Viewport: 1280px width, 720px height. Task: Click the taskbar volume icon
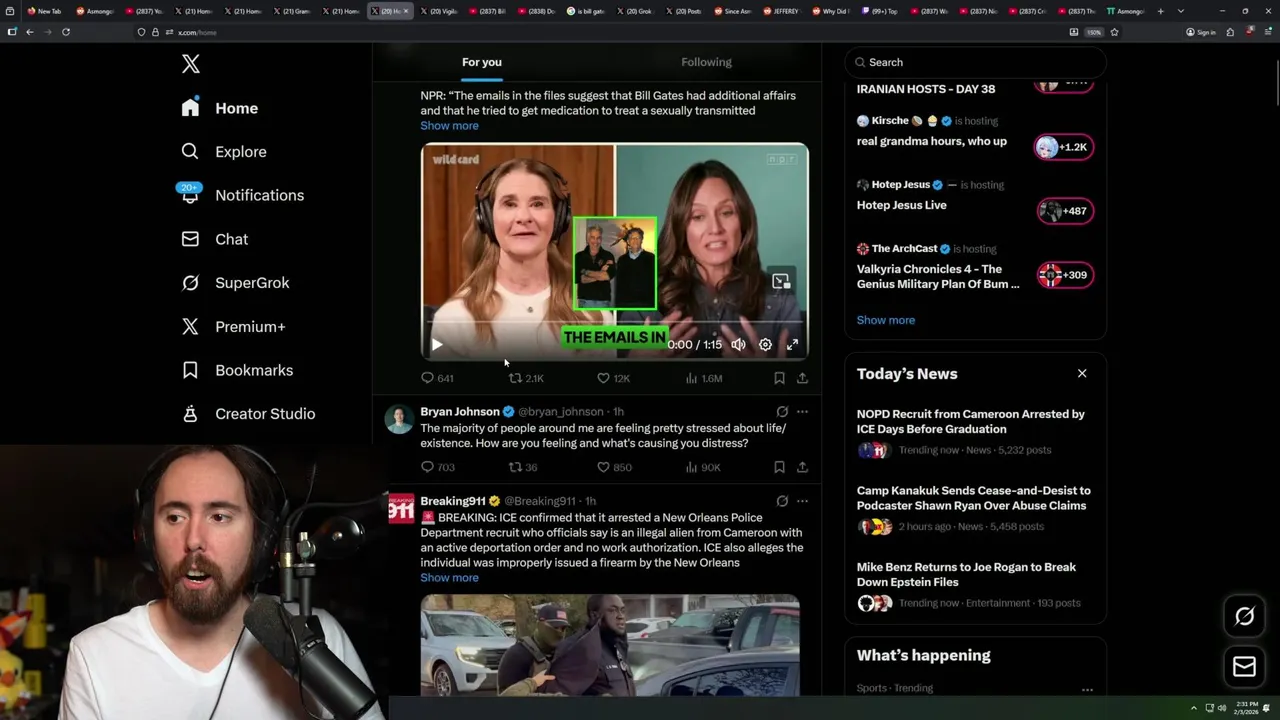[1222, 708]
